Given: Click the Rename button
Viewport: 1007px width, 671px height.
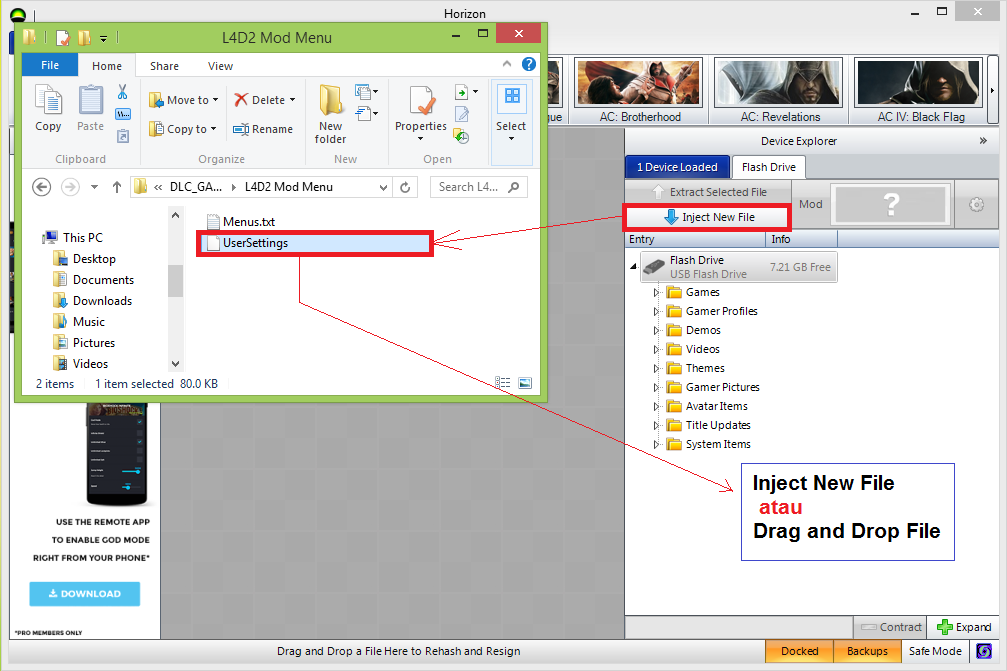Looking at the screenshot, I should click(x=263, y=129).
